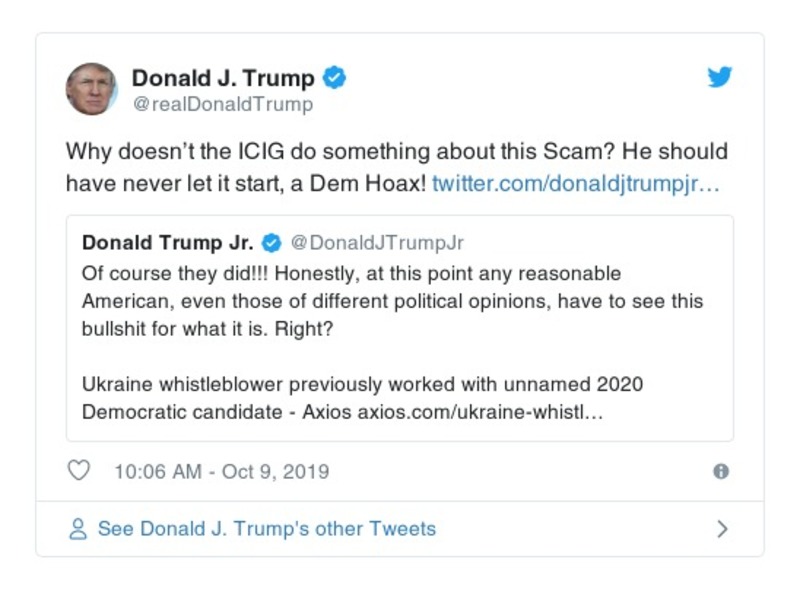This screenshot has width=800, height=607.
Task: Click the 10:06 AM - Oct 9, 2019 timestamp
Action: tap(221, 471)
